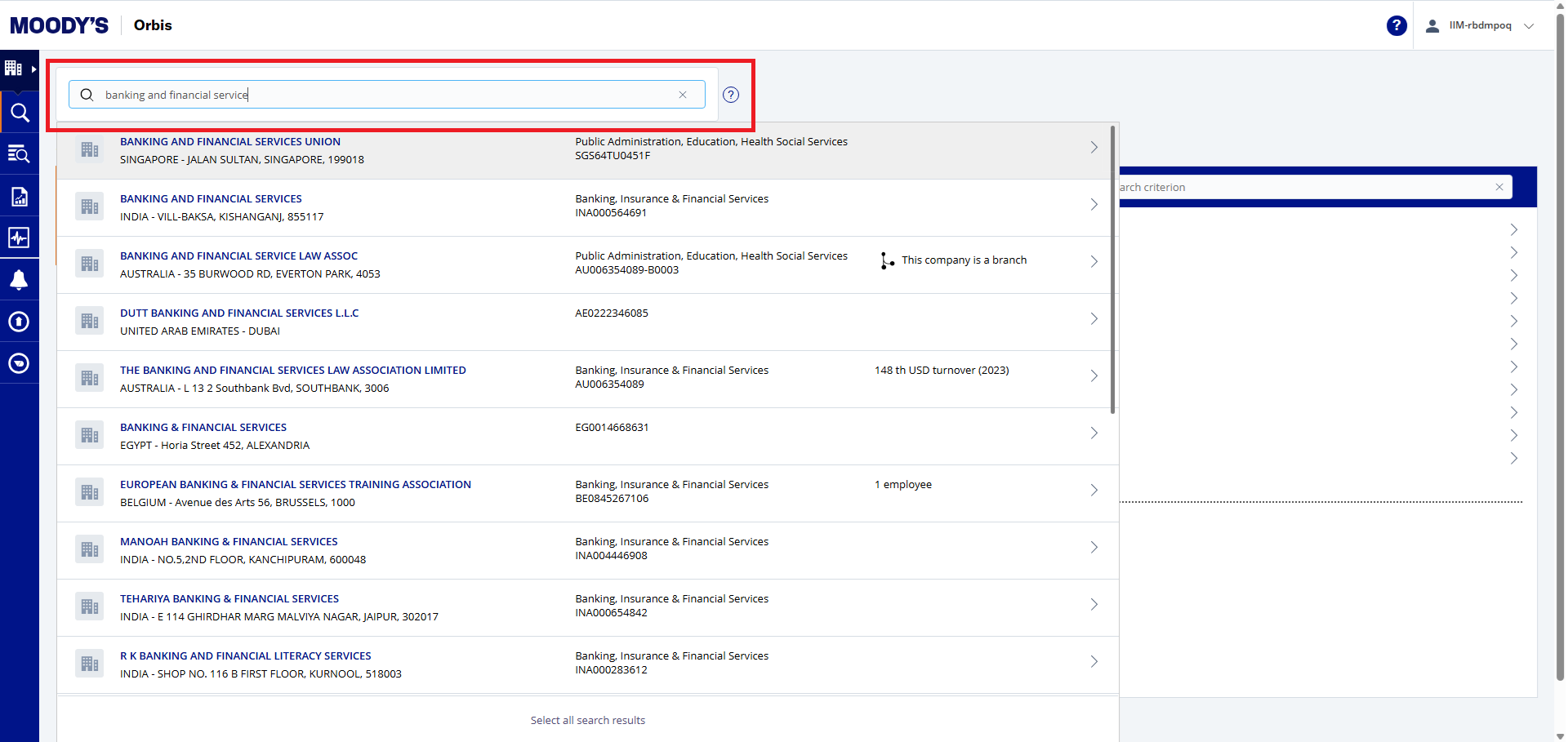Click inside the company search input field
The width and height of the screenshot is (1568, 742).
point(384,95)
